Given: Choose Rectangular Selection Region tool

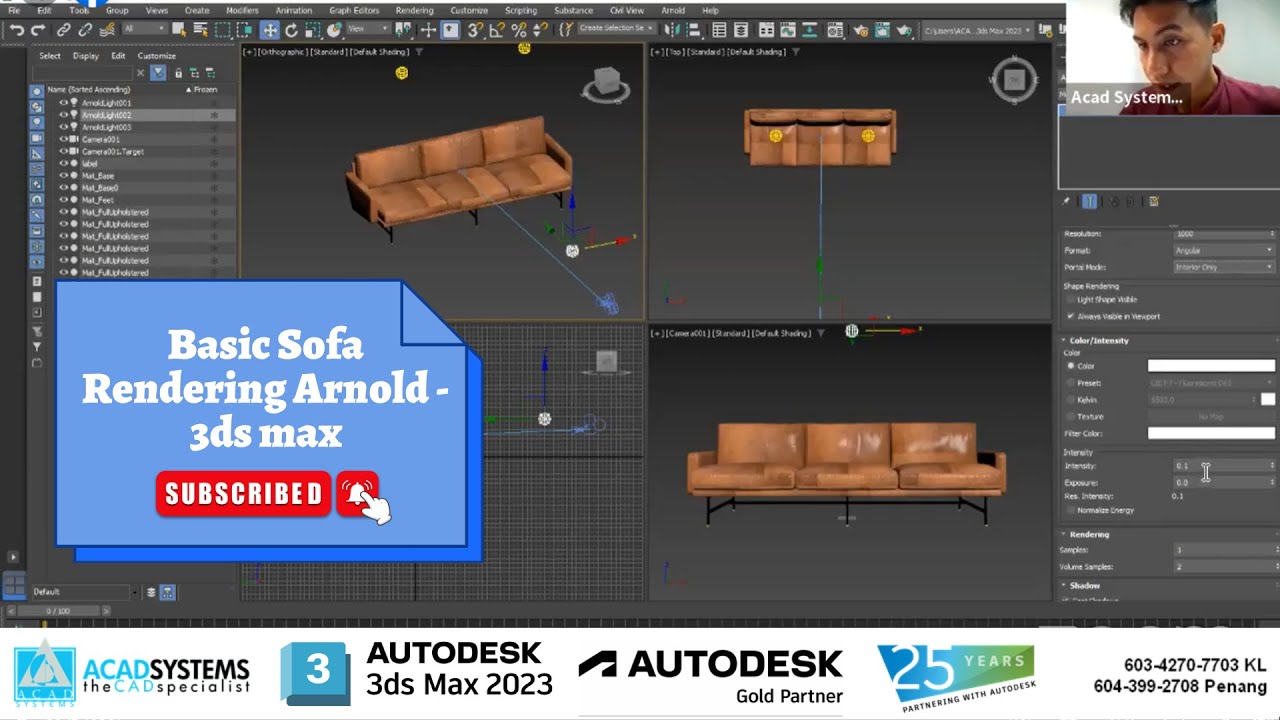Looking at the screenshot, I should pyautogui.click(x=222, y=30).
